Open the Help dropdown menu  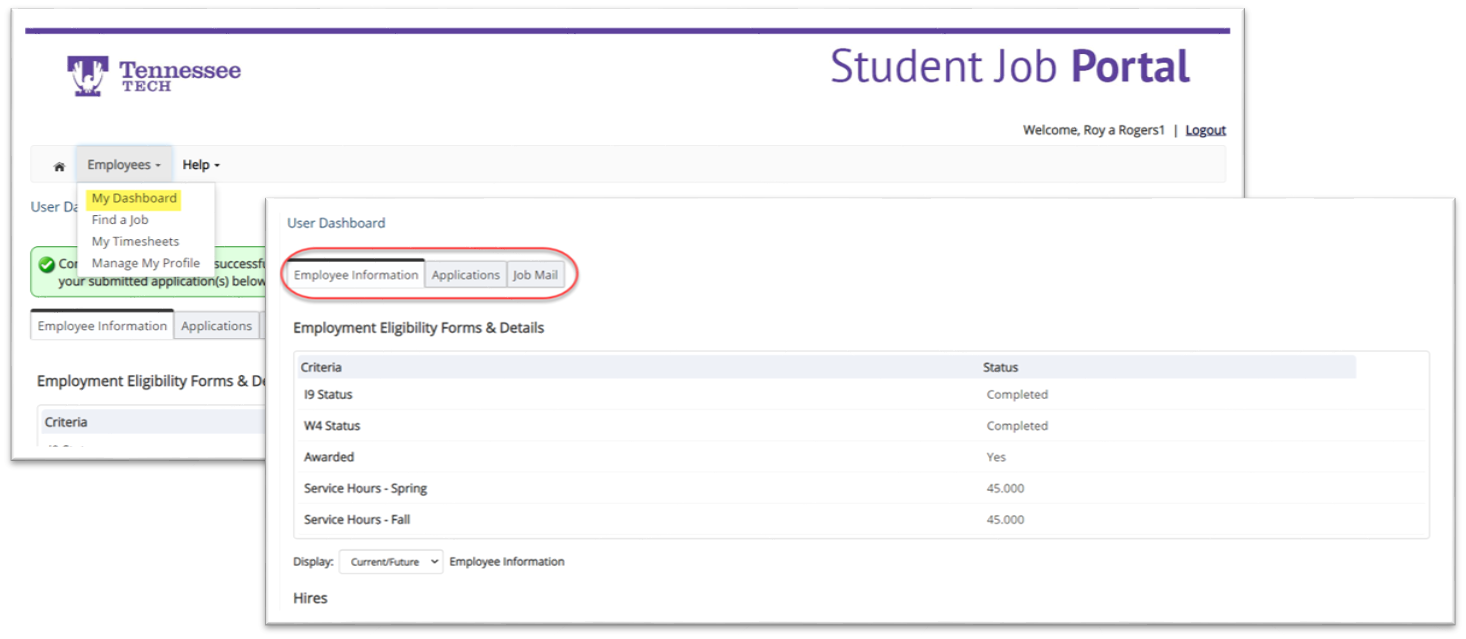click(200, 165)
